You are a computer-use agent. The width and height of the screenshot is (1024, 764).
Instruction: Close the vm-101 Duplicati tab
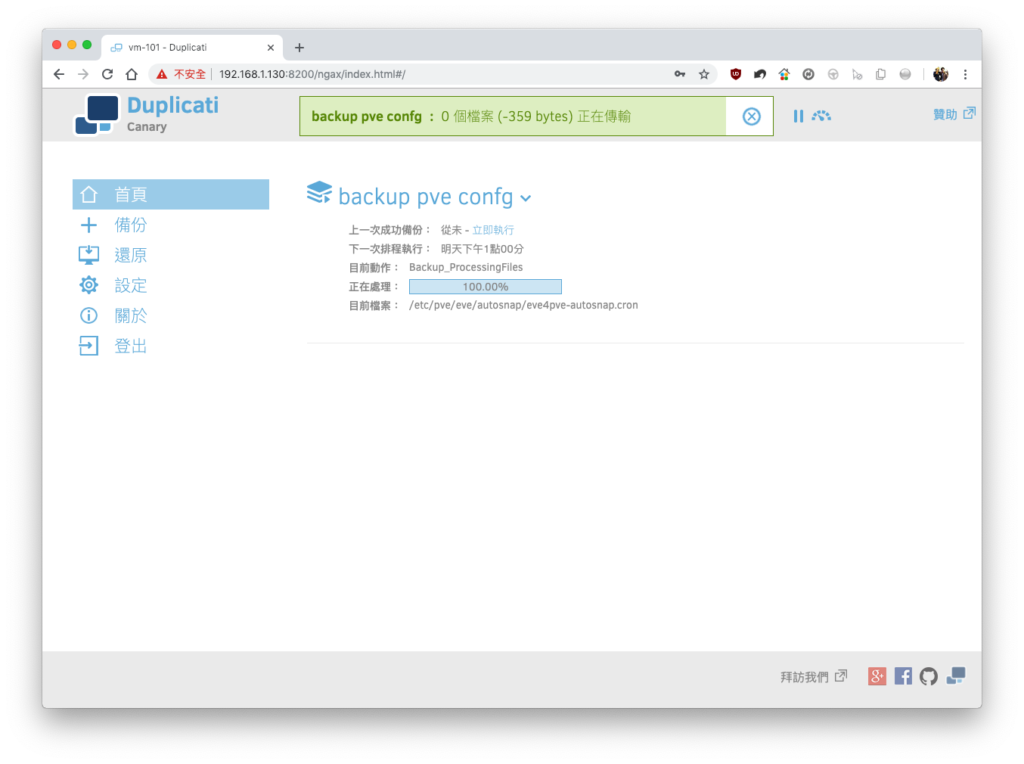point(270,48)
